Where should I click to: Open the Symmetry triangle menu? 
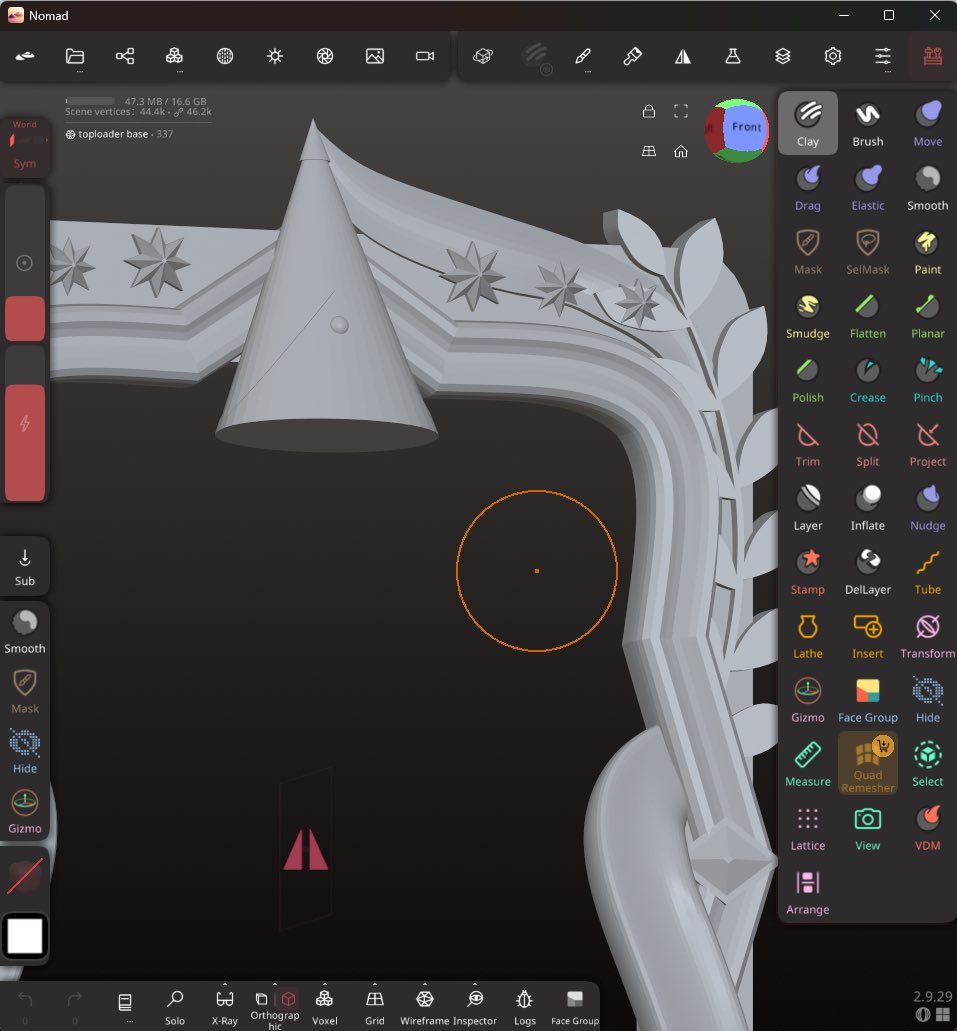point(683,57)
